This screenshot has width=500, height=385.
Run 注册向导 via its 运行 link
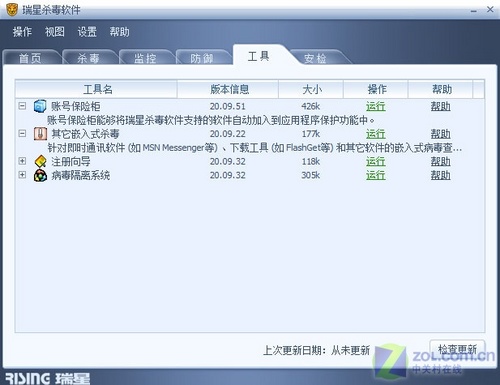[376, 161]
